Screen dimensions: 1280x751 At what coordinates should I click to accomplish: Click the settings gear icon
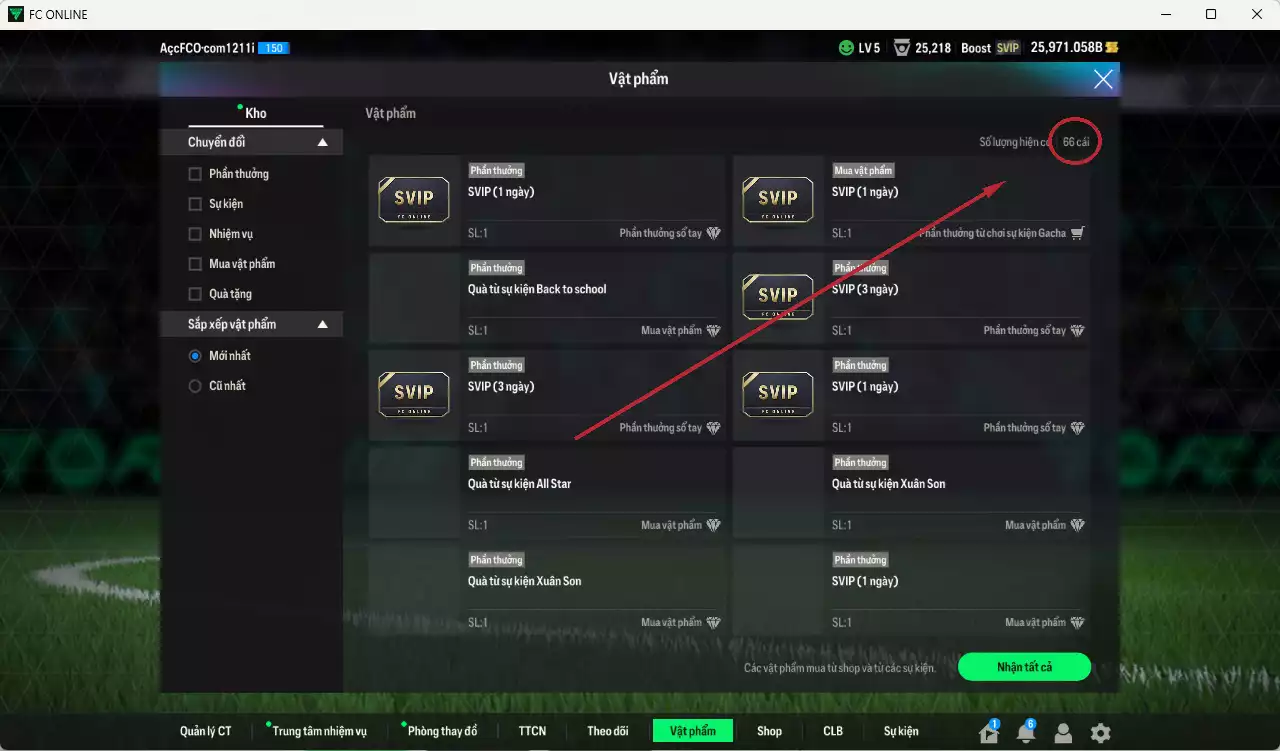pyautogui.click(x=1100, y=733)
